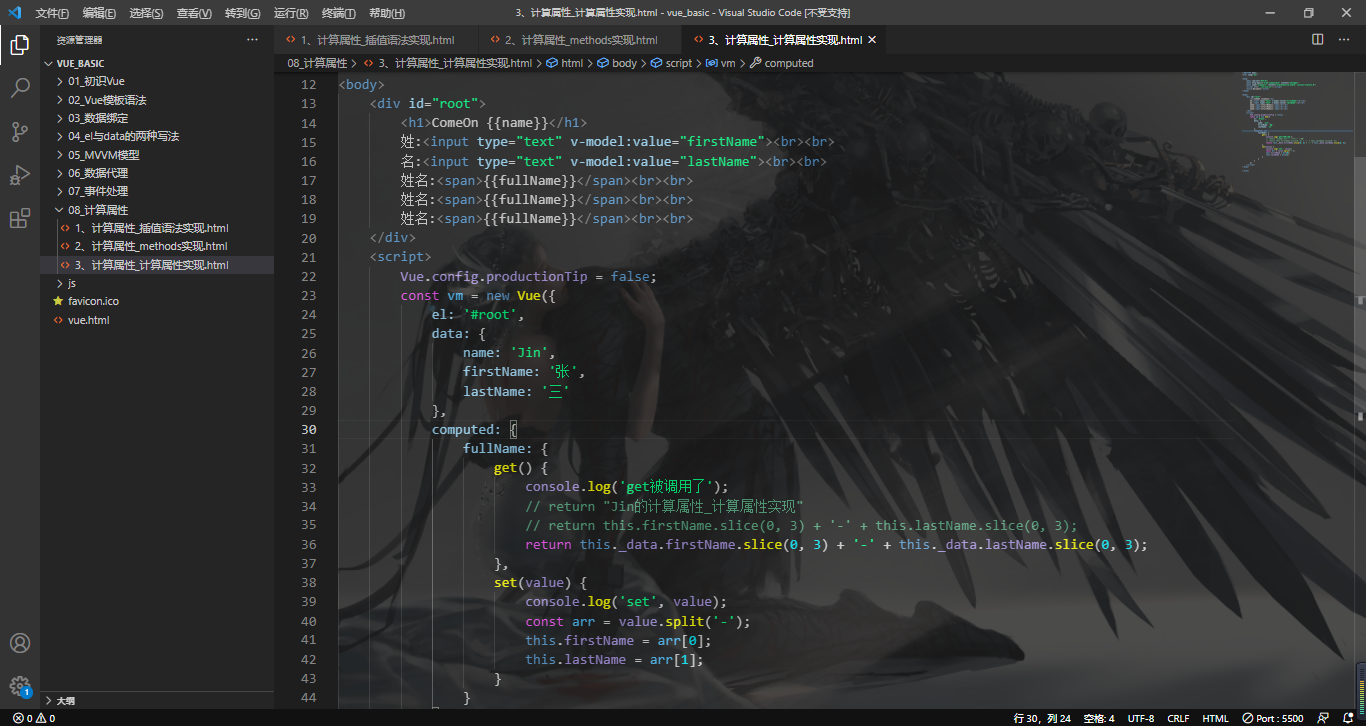
Task: Open the 编辑(E) menu
Action: pyautogui.click(x=99, y=13)
